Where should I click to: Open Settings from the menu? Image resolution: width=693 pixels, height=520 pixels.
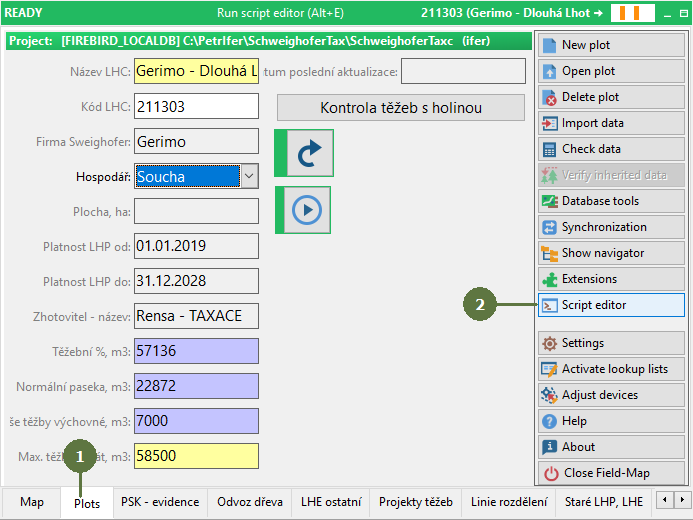click(x=610, y=343)
